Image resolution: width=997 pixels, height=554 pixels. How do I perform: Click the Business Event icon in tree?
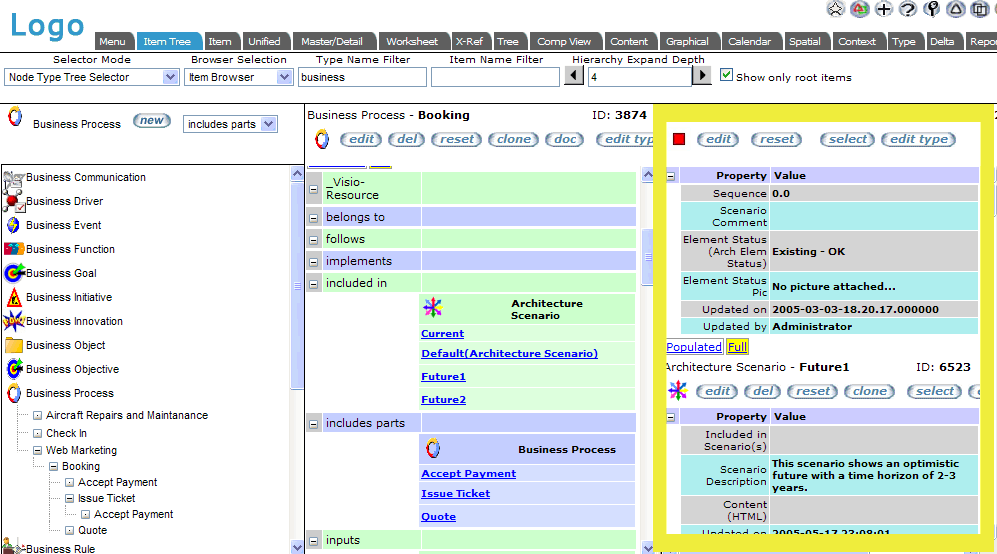coord(14,225)
